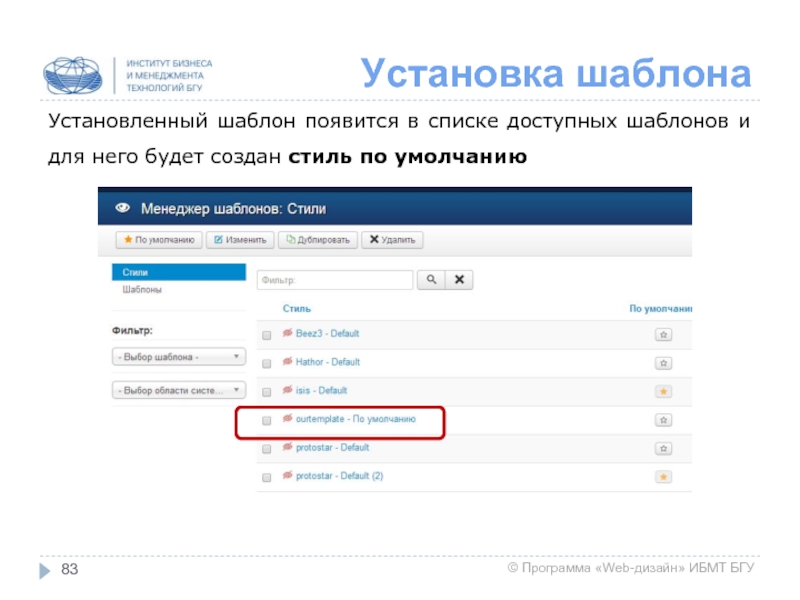Click the preview icon beside protostar - Default (2)
Viewport: 800px width, 600px height.
coord(288,476)
